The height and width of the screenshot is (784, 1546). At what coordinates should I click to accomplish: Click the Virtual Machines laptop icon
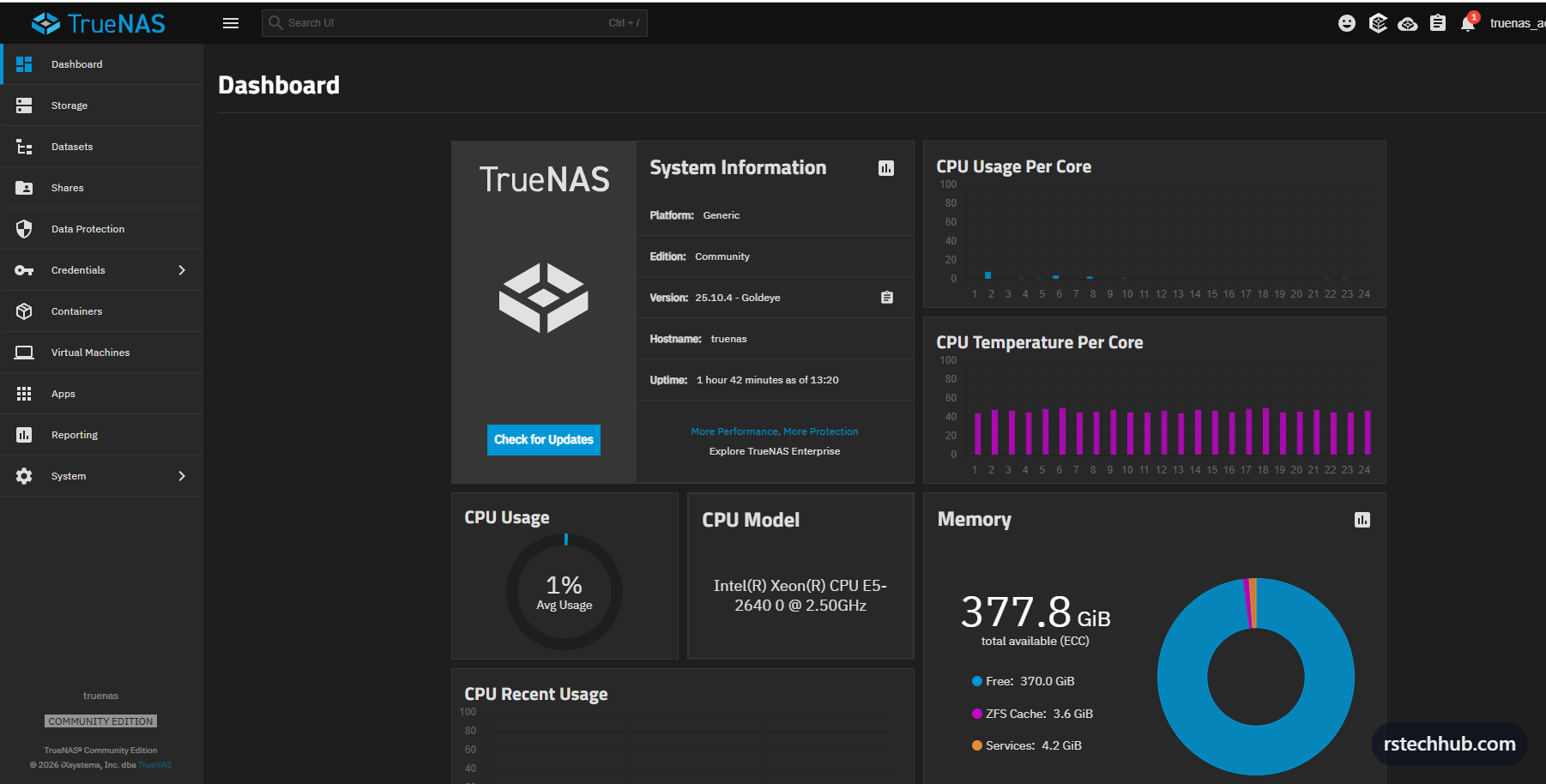coord(24,353)
